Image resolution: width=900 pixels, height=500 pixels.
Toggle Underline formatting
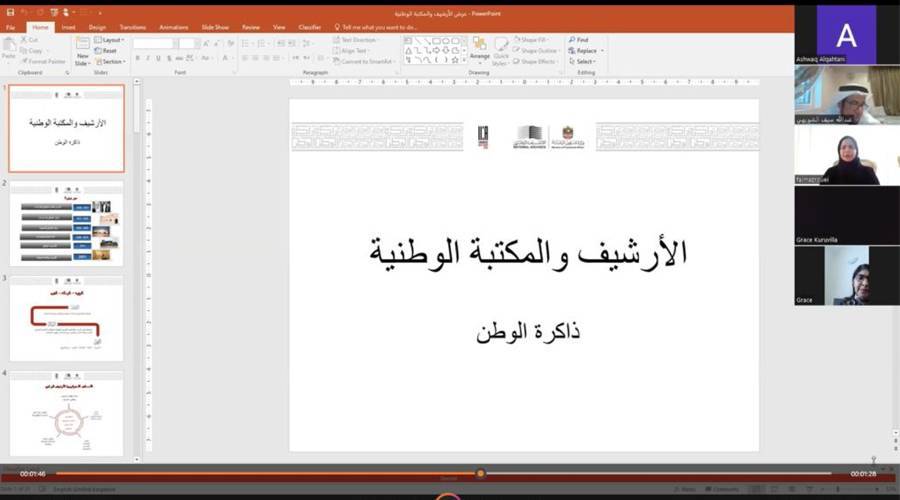coord(158,59)
